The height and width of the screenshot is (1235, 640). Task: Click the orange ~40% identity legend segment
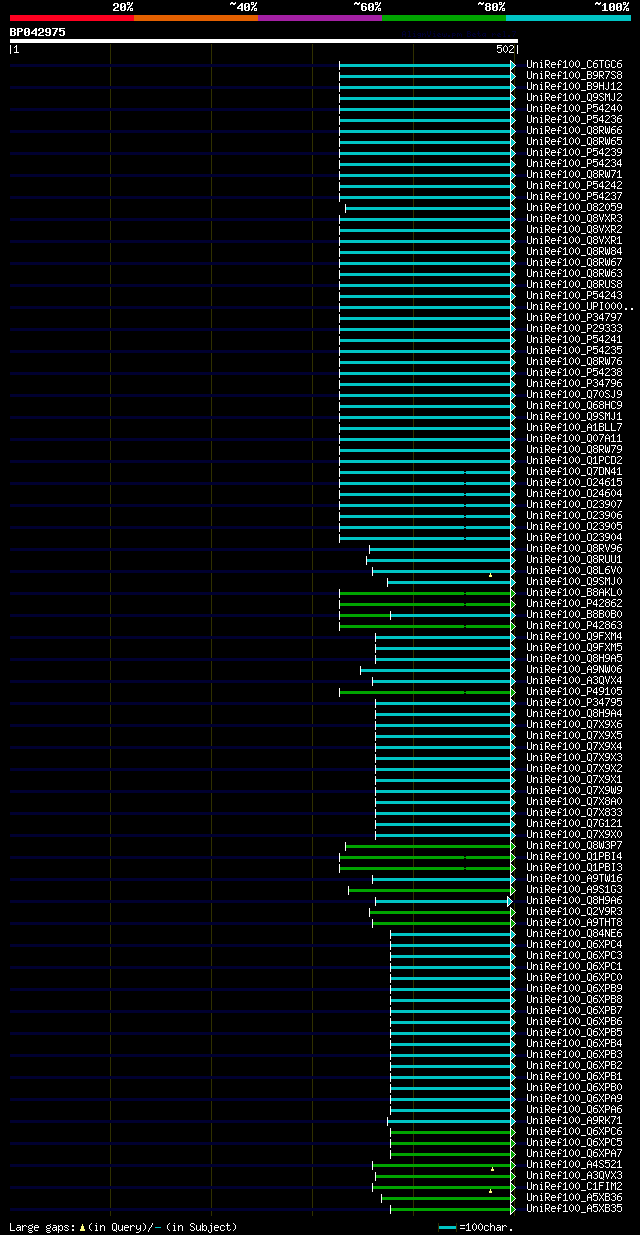[195, 18]
